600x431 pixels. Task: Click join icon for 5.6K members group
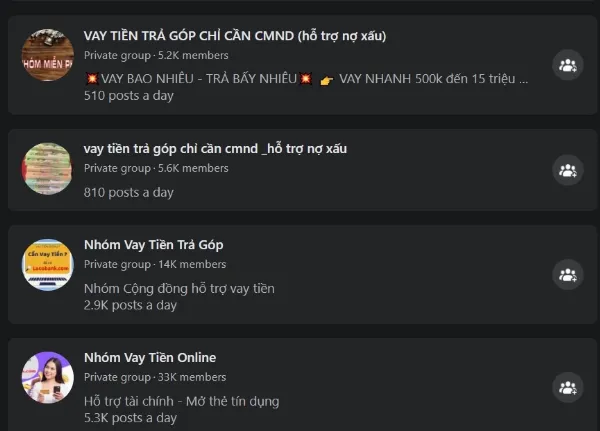(x=567, y=170)
